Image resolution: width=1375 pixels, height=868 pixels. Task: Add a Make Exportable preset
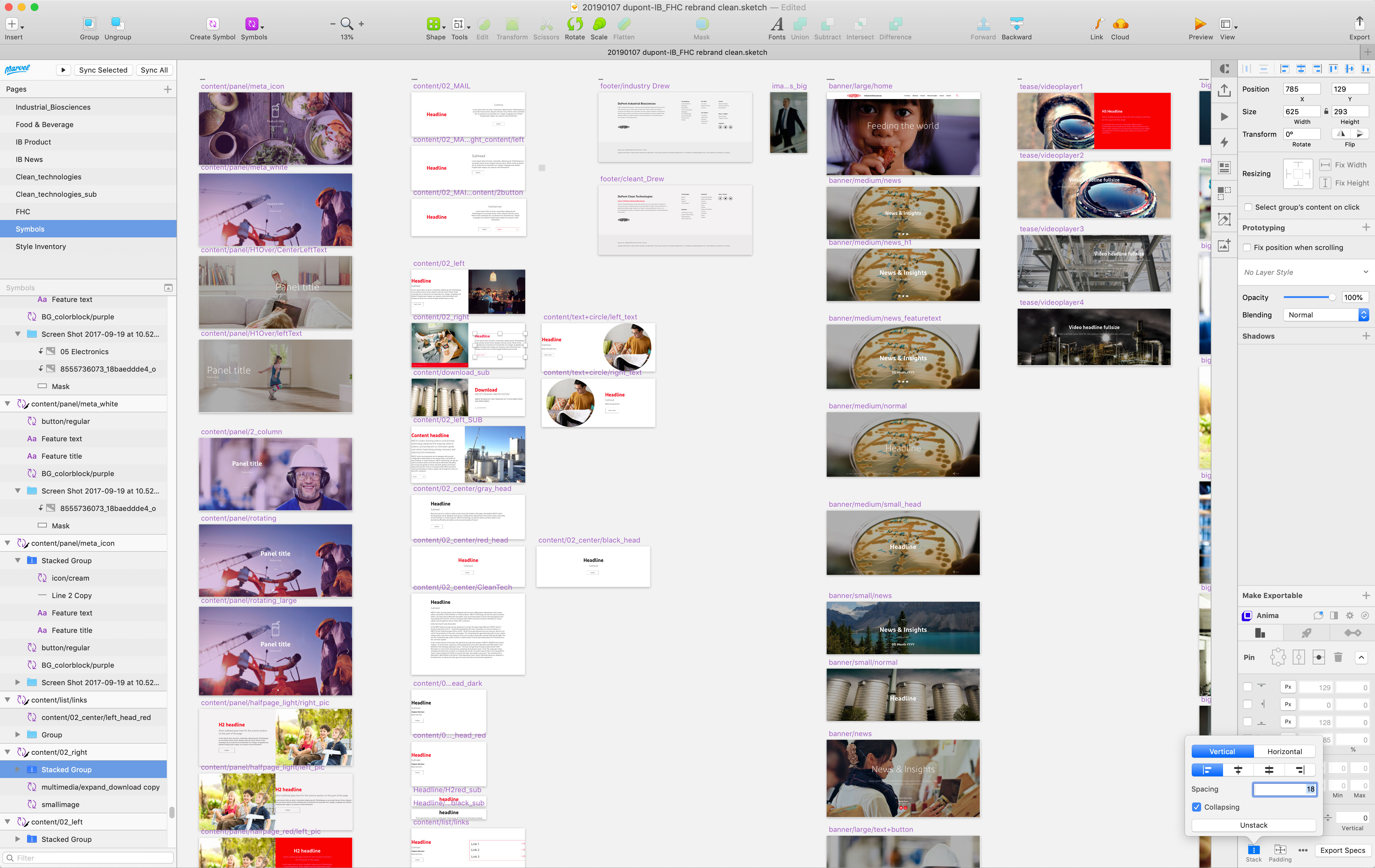1366,595
